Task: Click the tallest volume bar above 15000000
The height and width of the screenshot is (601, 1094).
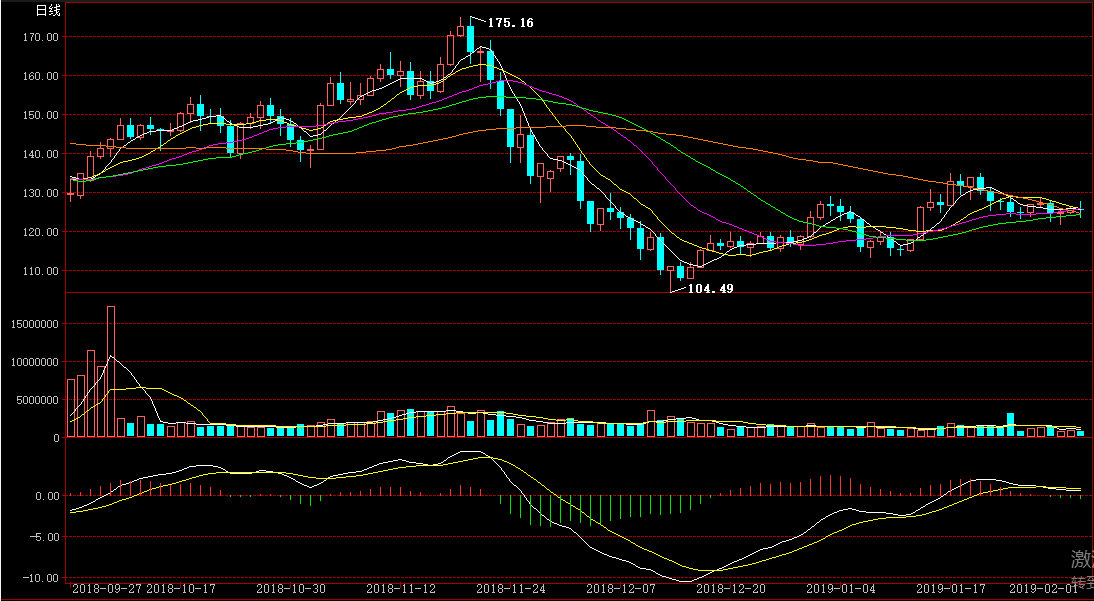Action: pyautogui.click(x=111, y=371)
